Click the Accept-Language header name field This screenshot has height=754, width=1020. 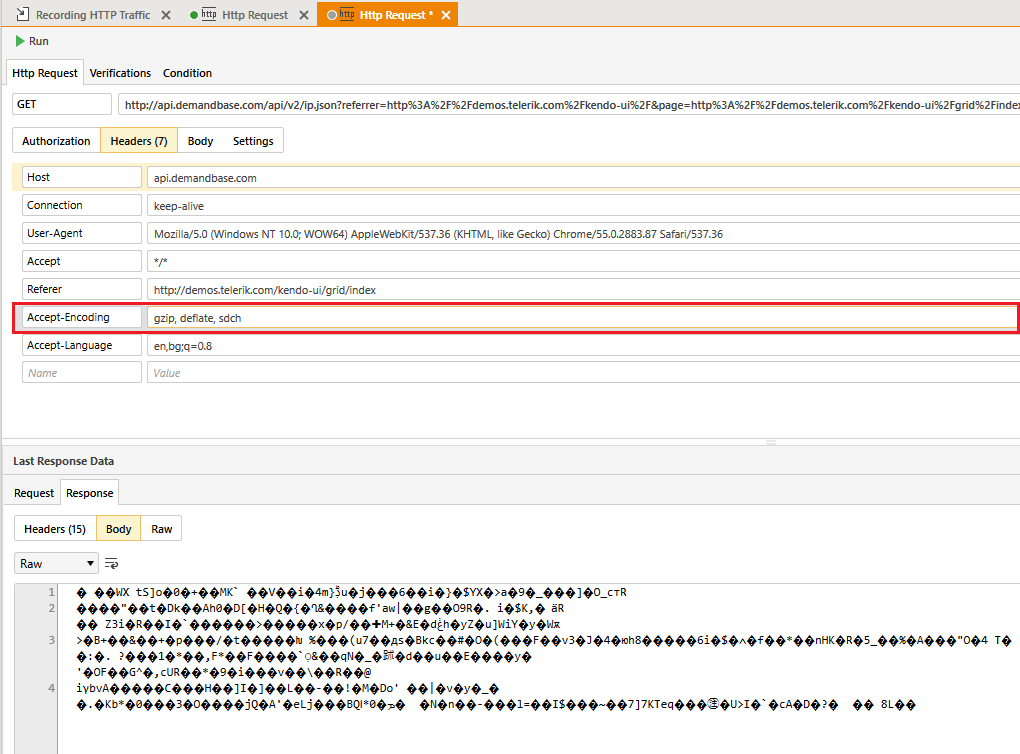82,345
